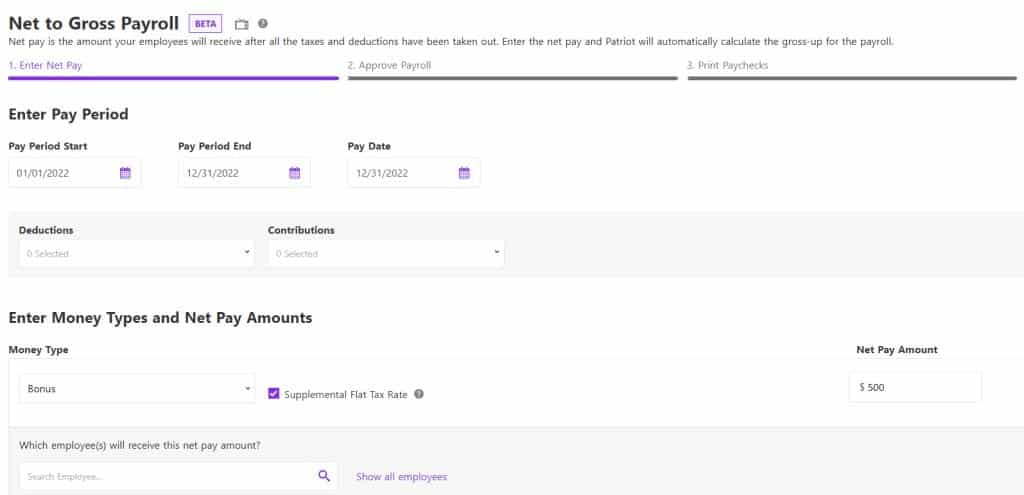Click the Pay Period Start date field

[x=64, y=173]
